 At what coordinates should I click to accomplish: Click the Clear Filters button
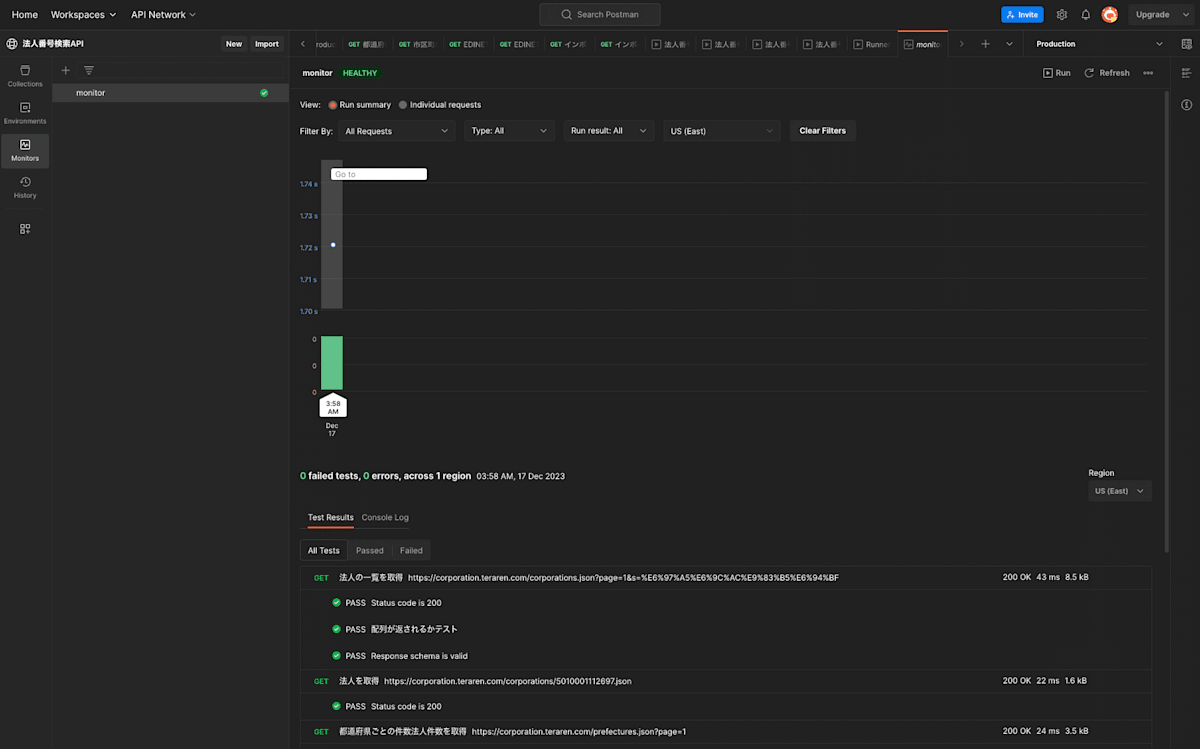pyautogui.click(x=822, y=131)
